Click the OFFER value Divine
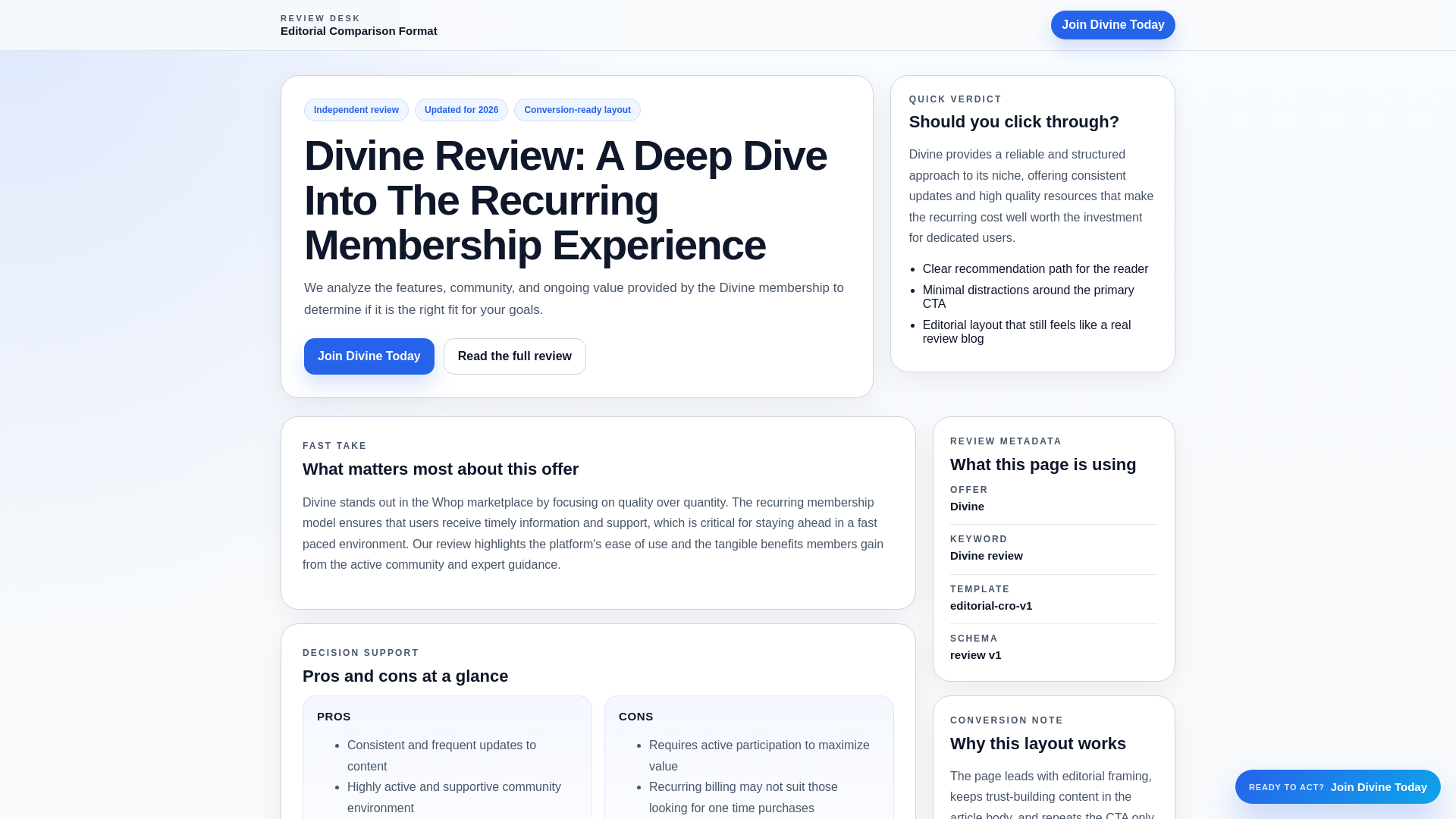Viewport: 1456px width, 819px height. click(967, 507)
